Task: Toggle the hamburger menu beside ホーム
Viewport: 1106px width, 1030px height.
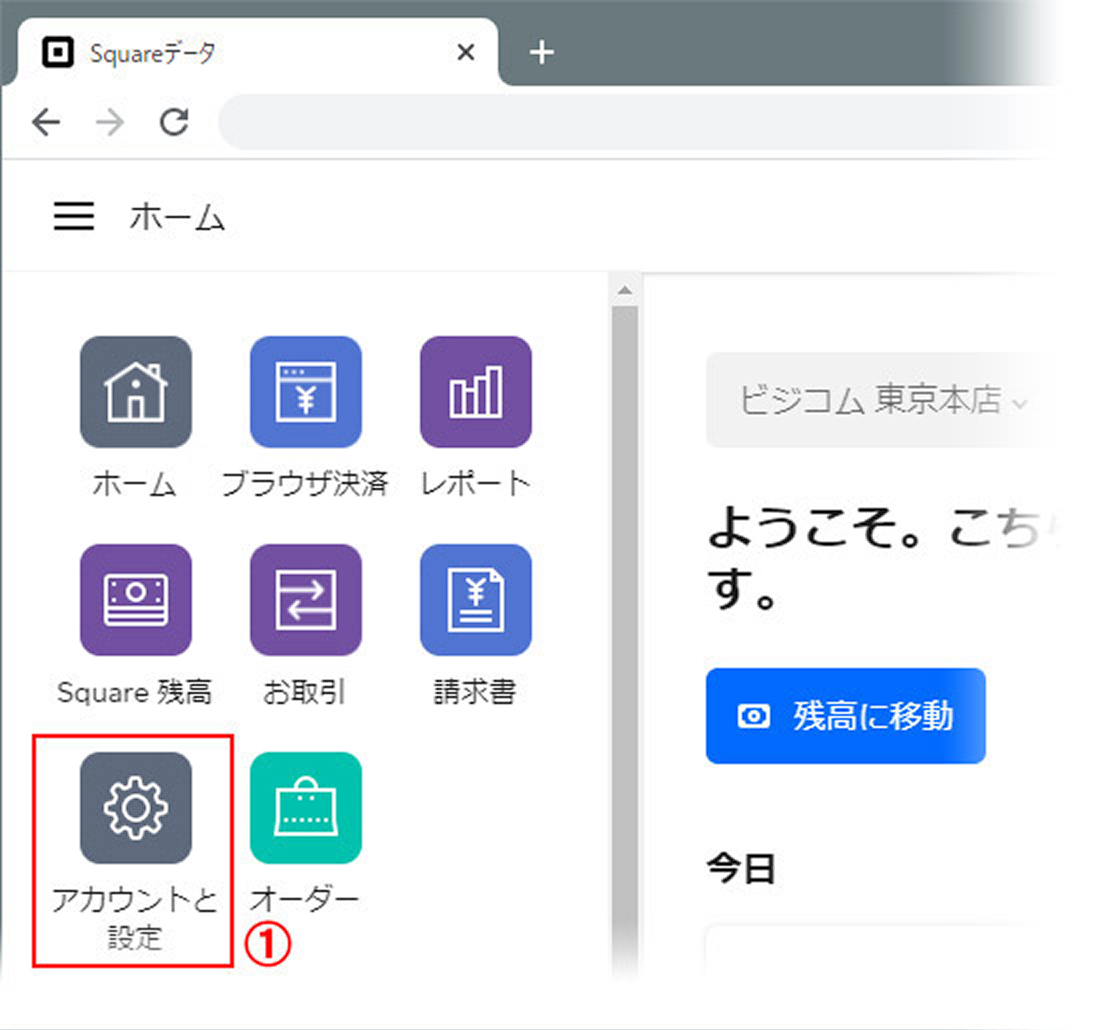Action: click(74, 216)
